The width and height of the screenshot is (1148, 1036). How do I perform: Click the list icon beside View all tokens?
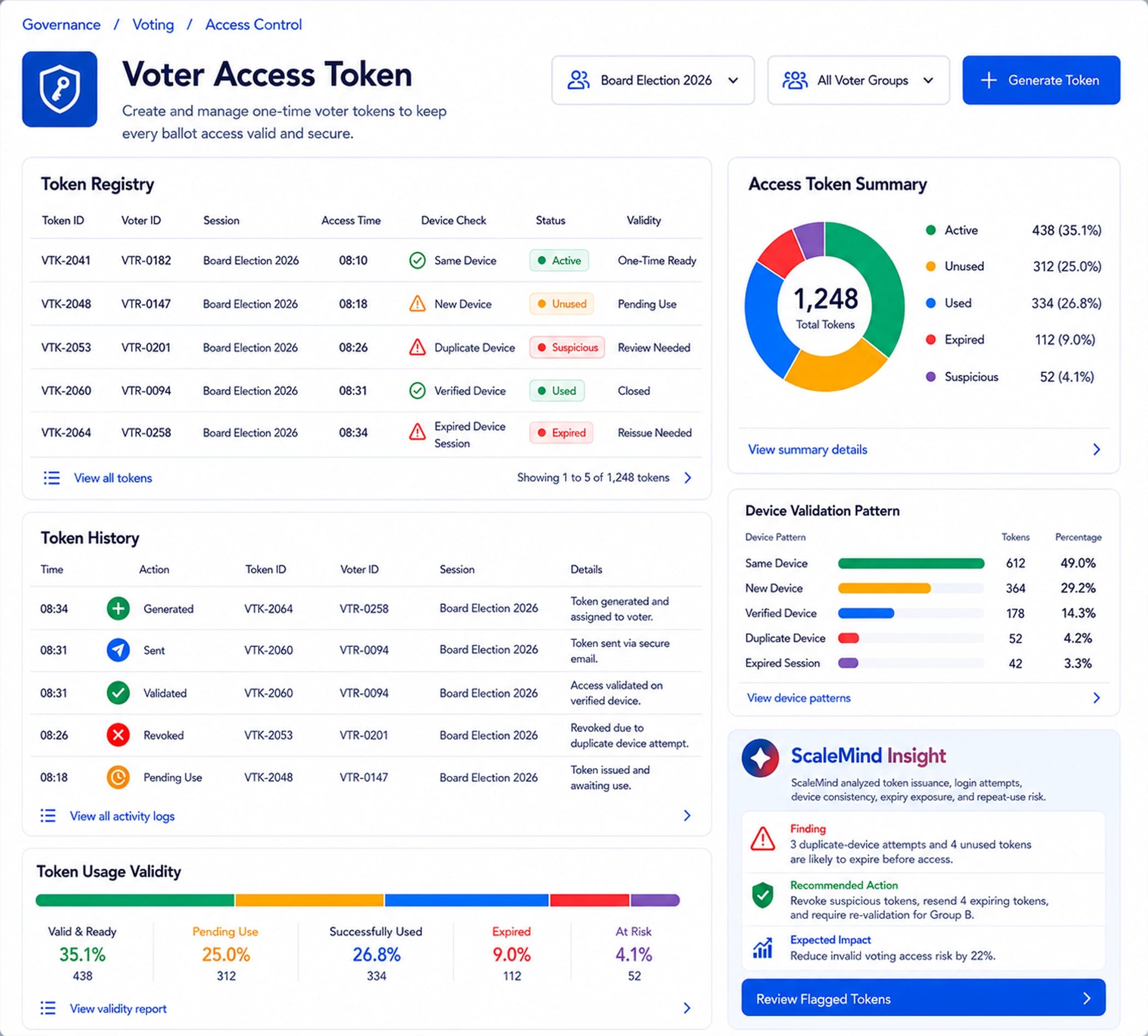coord(52,478)
